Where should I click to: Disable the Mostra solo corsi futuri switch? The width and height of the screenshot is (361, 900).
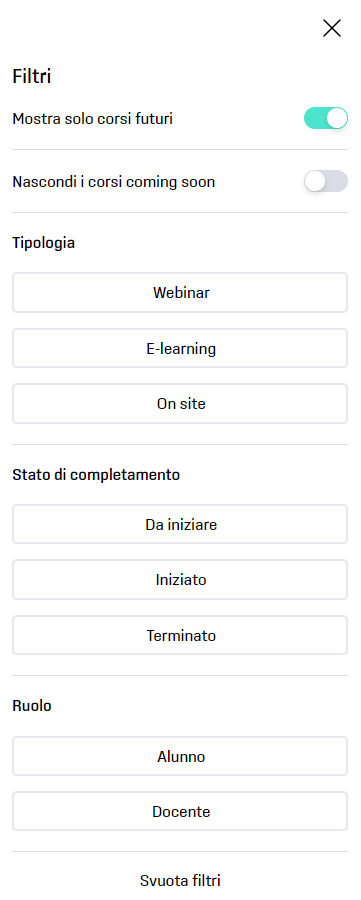pyautogui.click(x=326, y=118)
